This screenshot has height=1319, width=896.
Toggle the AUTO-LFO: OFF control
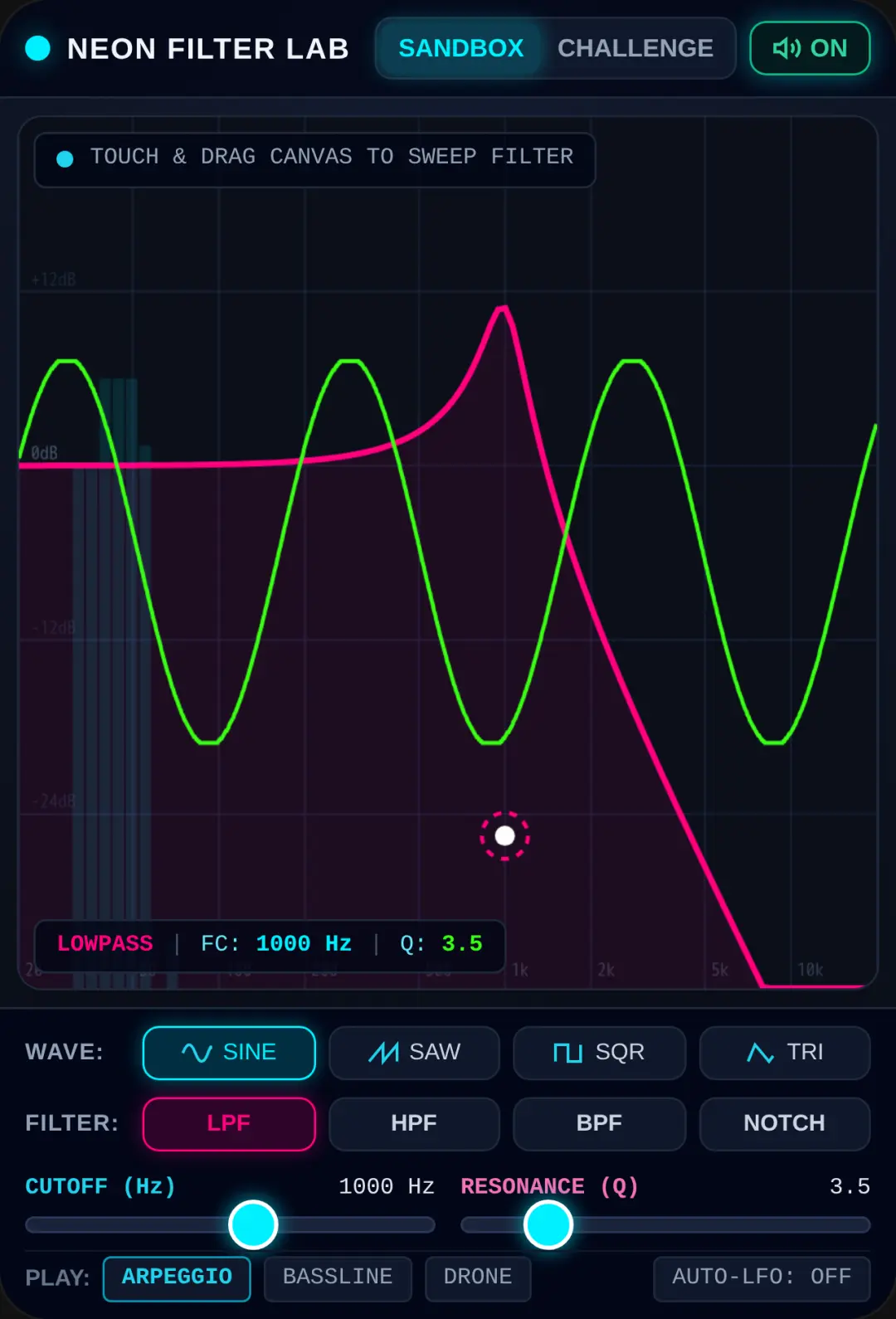(x=762, y=1278)
